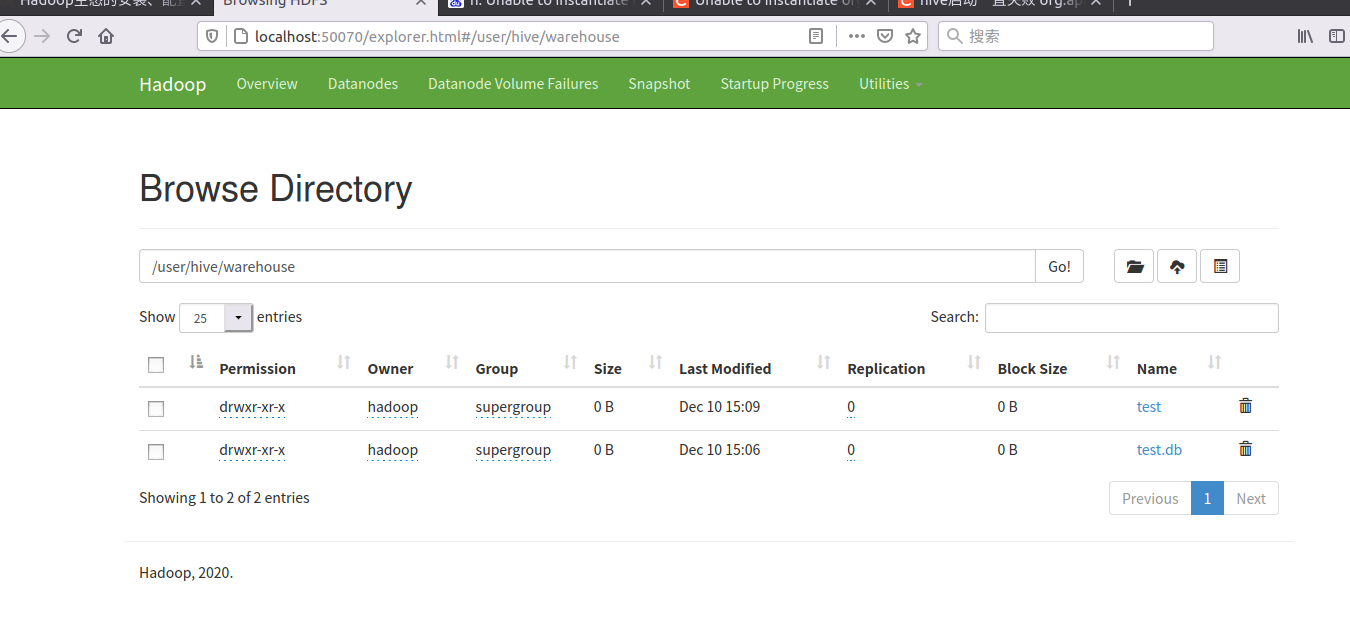1350x630 pixels.
Task: Open the test.db directory link
Action: [x=1159, y=450]
